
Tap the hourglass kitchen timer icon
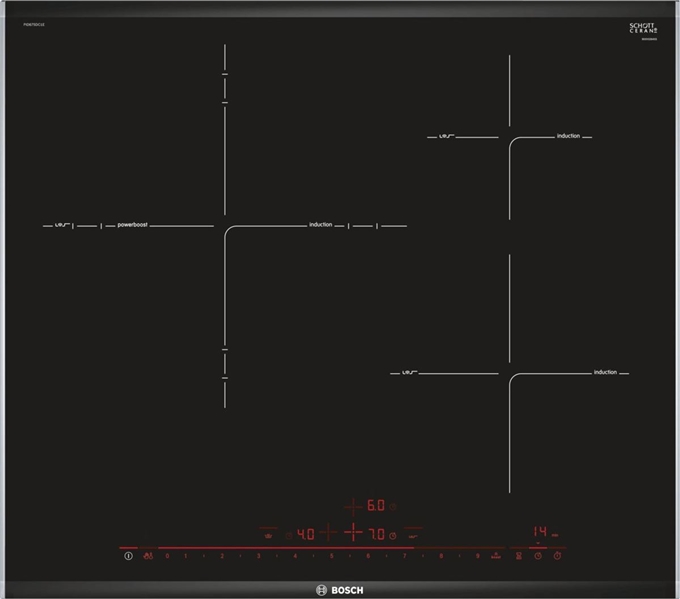pos(519,556)
